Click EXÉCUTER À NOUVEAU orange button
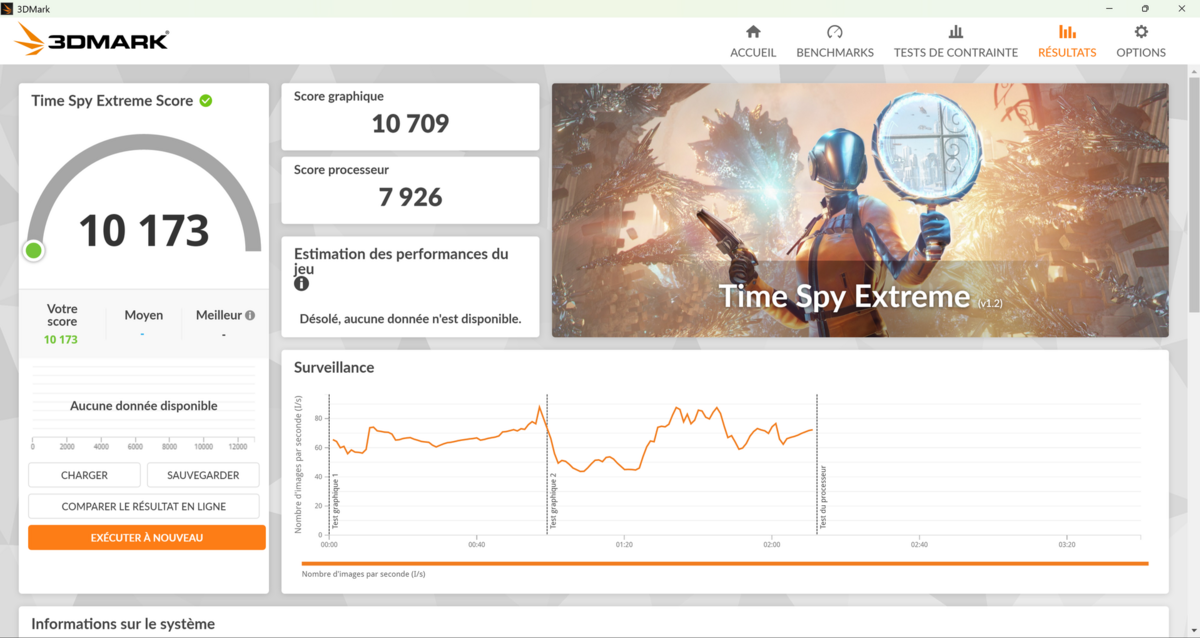 tap(147, 538)
